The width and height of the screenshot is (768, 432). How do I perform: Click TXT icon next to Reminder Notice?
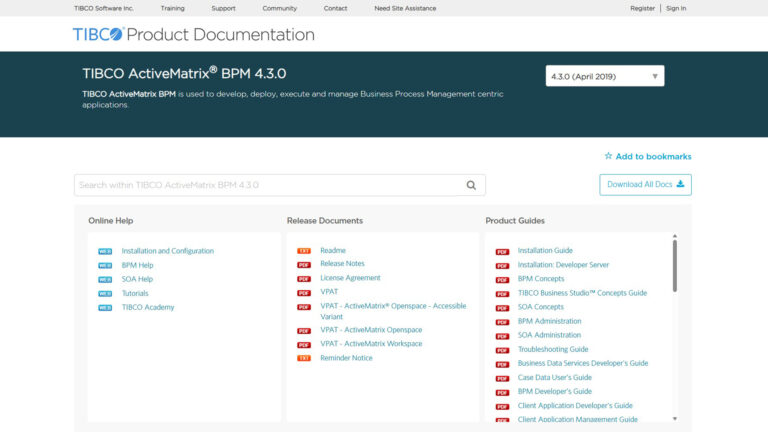click(304, 358)
